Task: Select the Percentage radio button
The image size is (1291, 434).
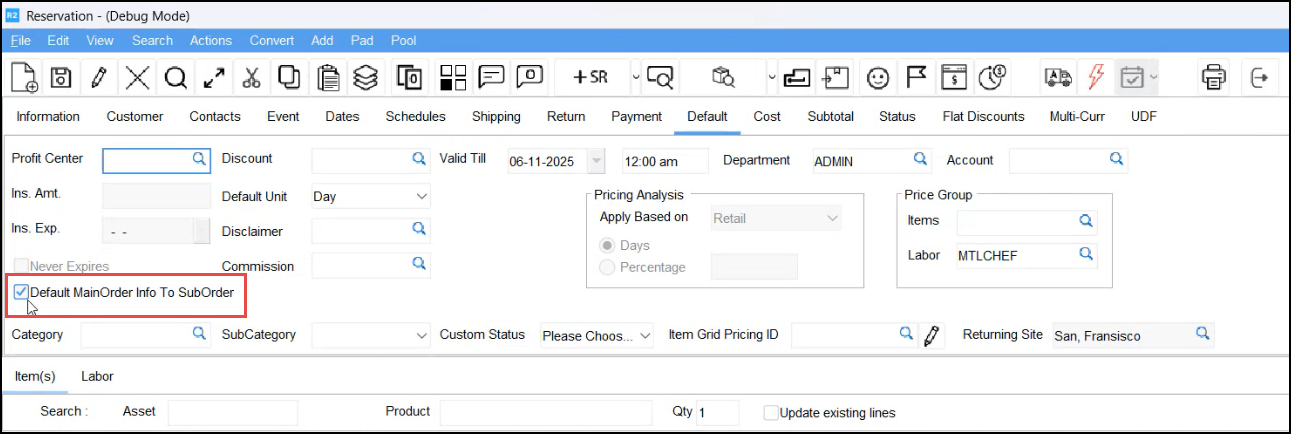Action: (607, 267)
